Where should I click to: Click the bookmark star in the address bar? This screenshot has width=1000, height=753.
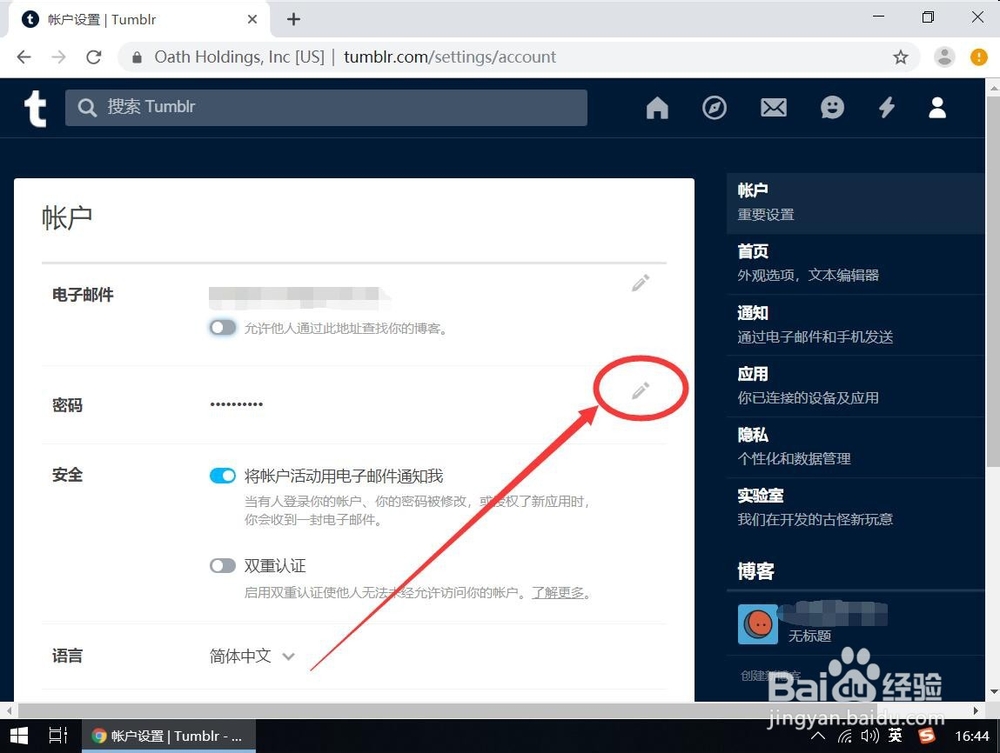tap(899, 57)
